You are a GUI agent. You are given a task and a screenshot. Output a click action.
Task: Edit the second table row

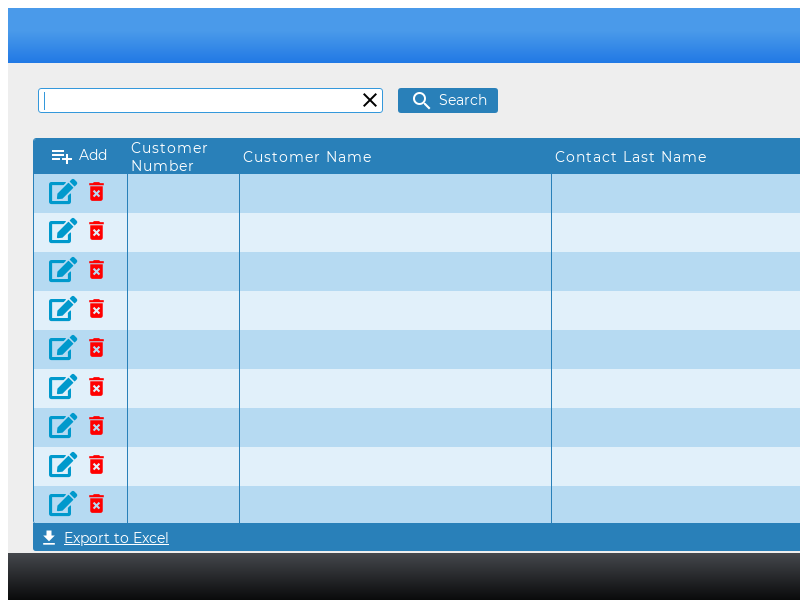pos(63,231)
